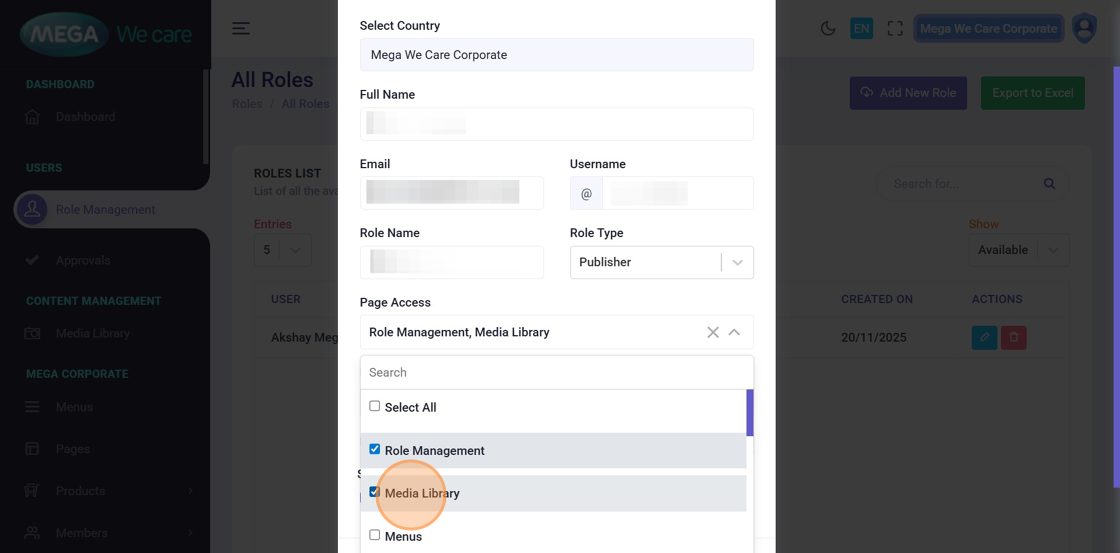
Task: Click the Page Access list scrollbar
Action: 750,414
